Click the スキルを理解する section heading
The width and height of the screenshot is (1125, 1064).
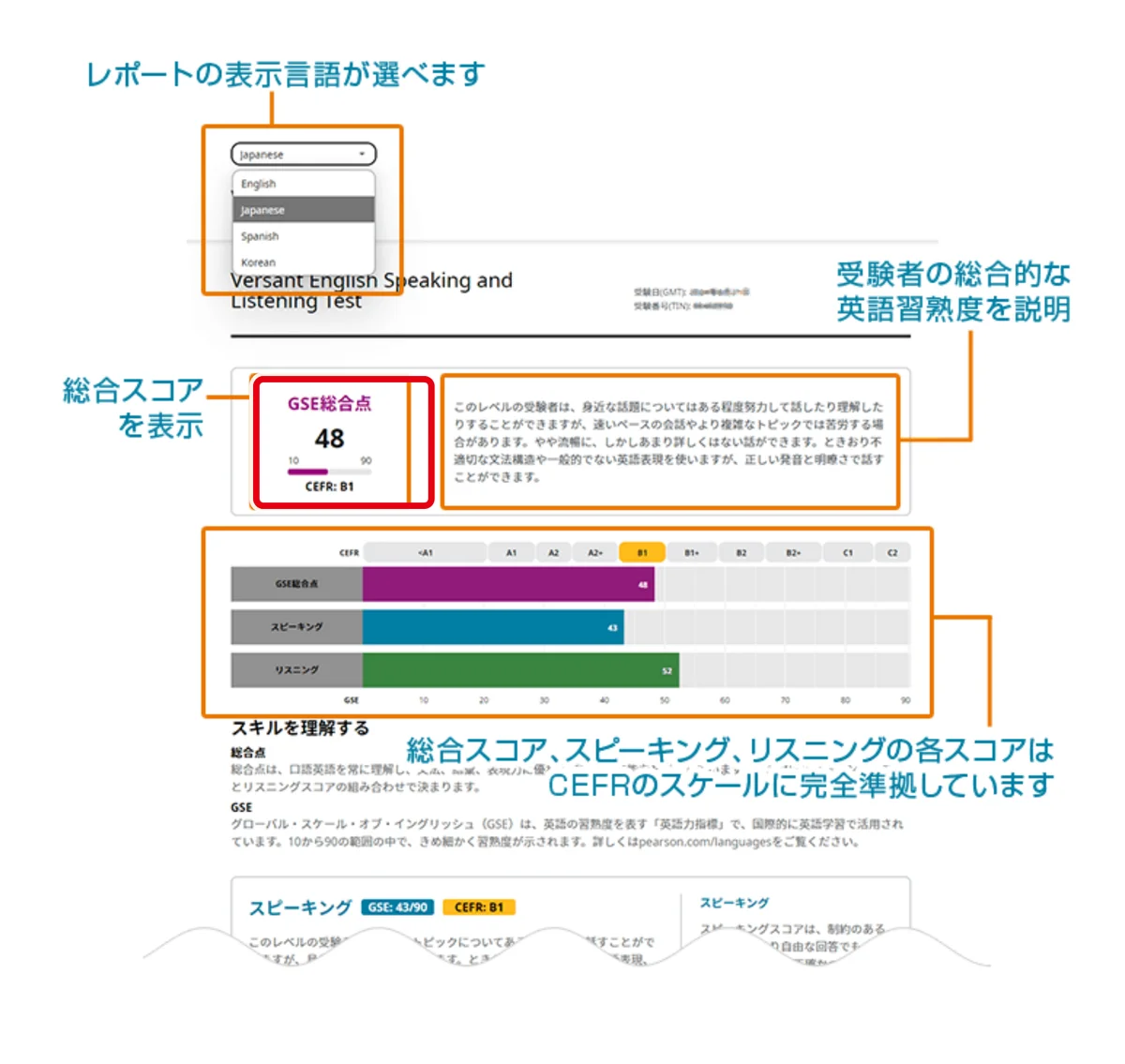click(x=301, y=728)
